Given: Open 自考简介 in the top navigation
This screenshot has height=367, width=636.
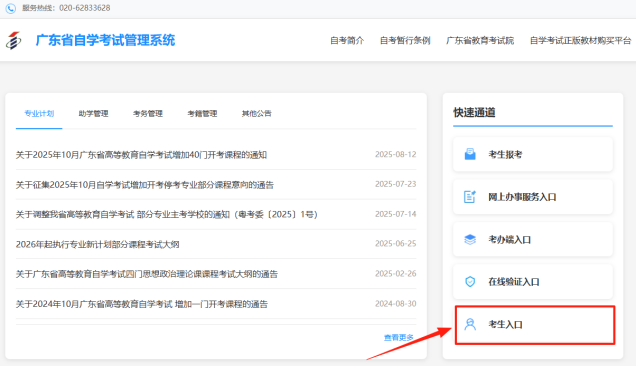Looking at the screenshot, I should pos(347,41).
